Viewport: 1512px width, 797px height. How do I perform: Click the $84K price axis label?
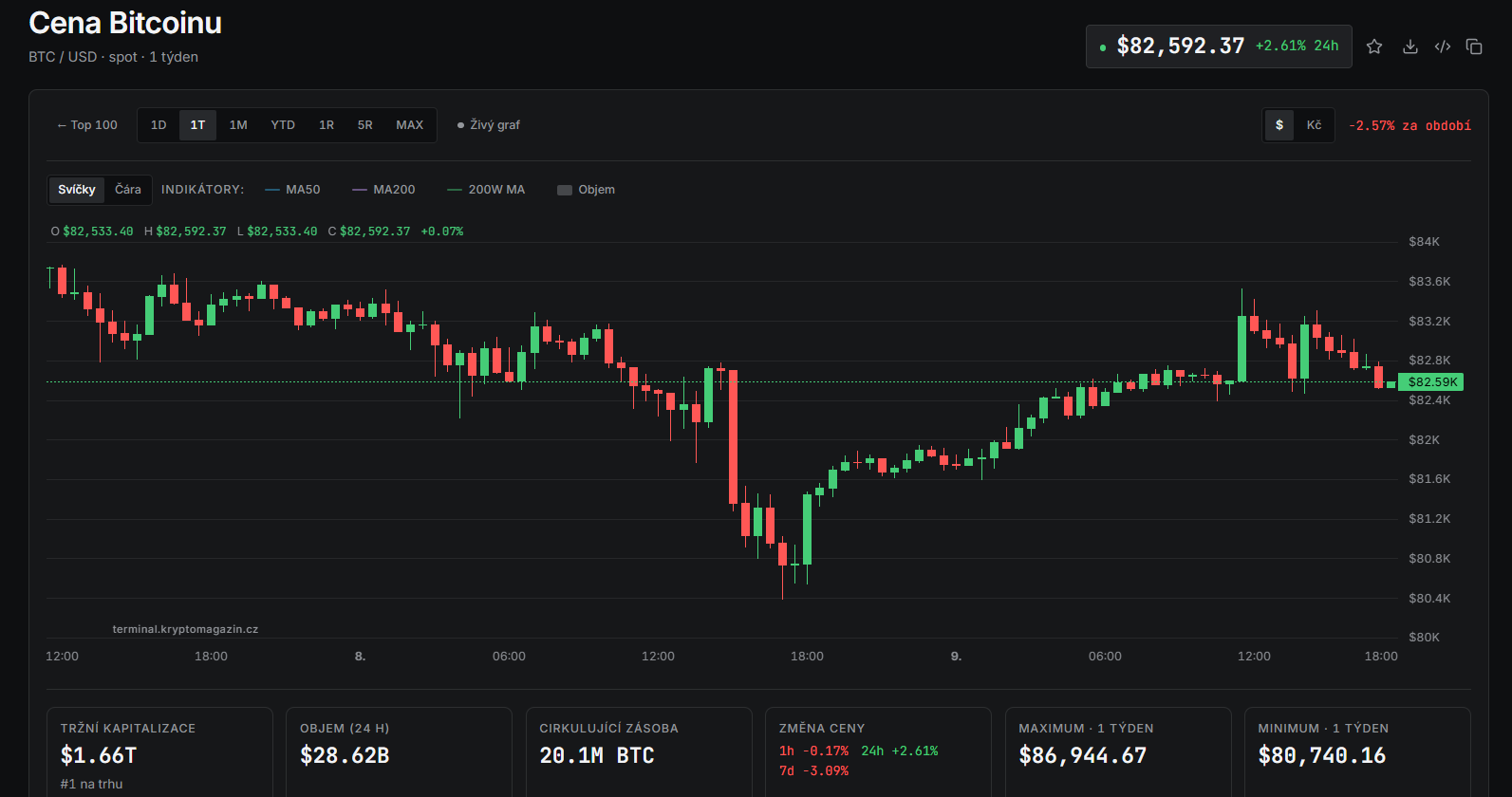(x=1424, y=242)
